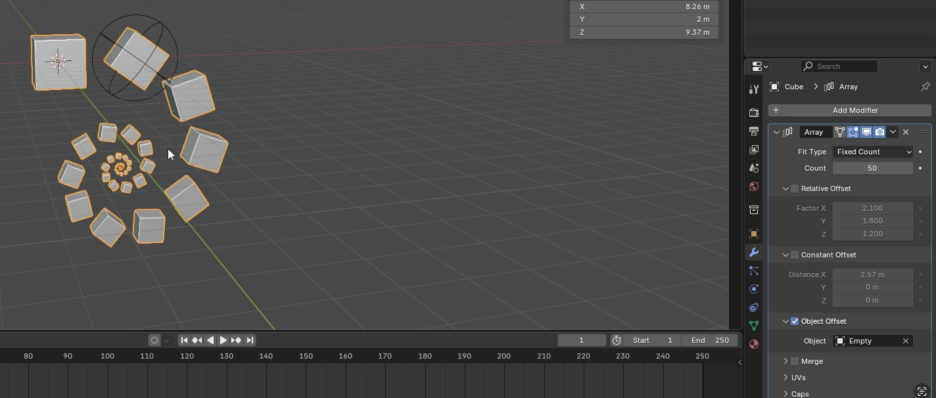Disable the Object Offset checkbox
The width and height of the screenshot is (936, 398).
[795, 321]
